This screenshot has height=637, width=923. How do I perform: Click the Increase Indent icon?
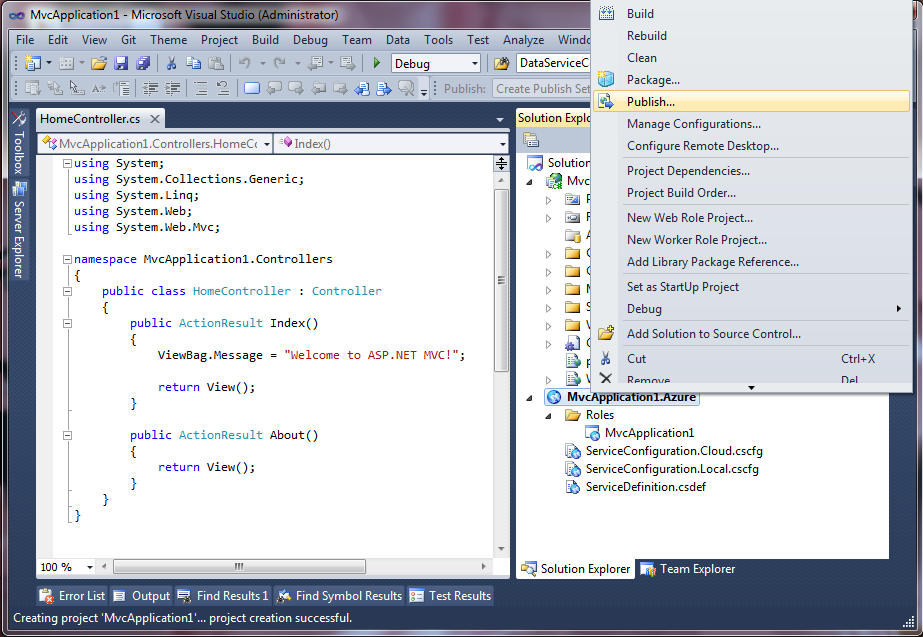pyautogui.click(x=172, y=89)
